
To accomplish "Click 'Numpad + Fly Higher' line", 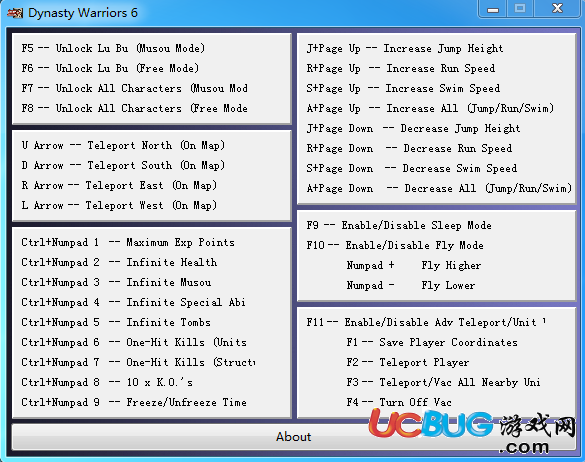I will click(414, 265).
